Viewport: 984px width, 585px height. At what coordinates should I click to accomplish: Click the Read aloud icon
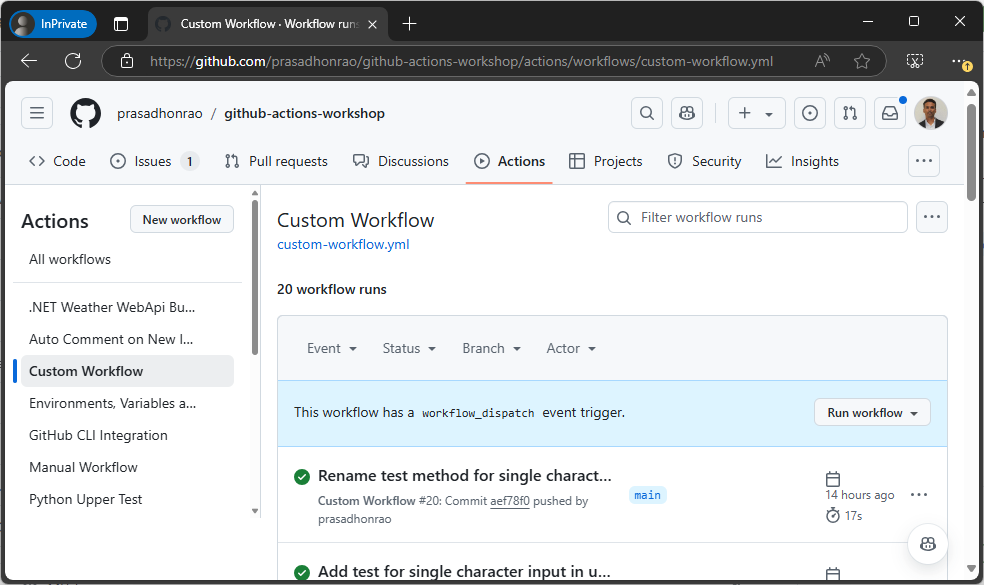click(821, 61)
